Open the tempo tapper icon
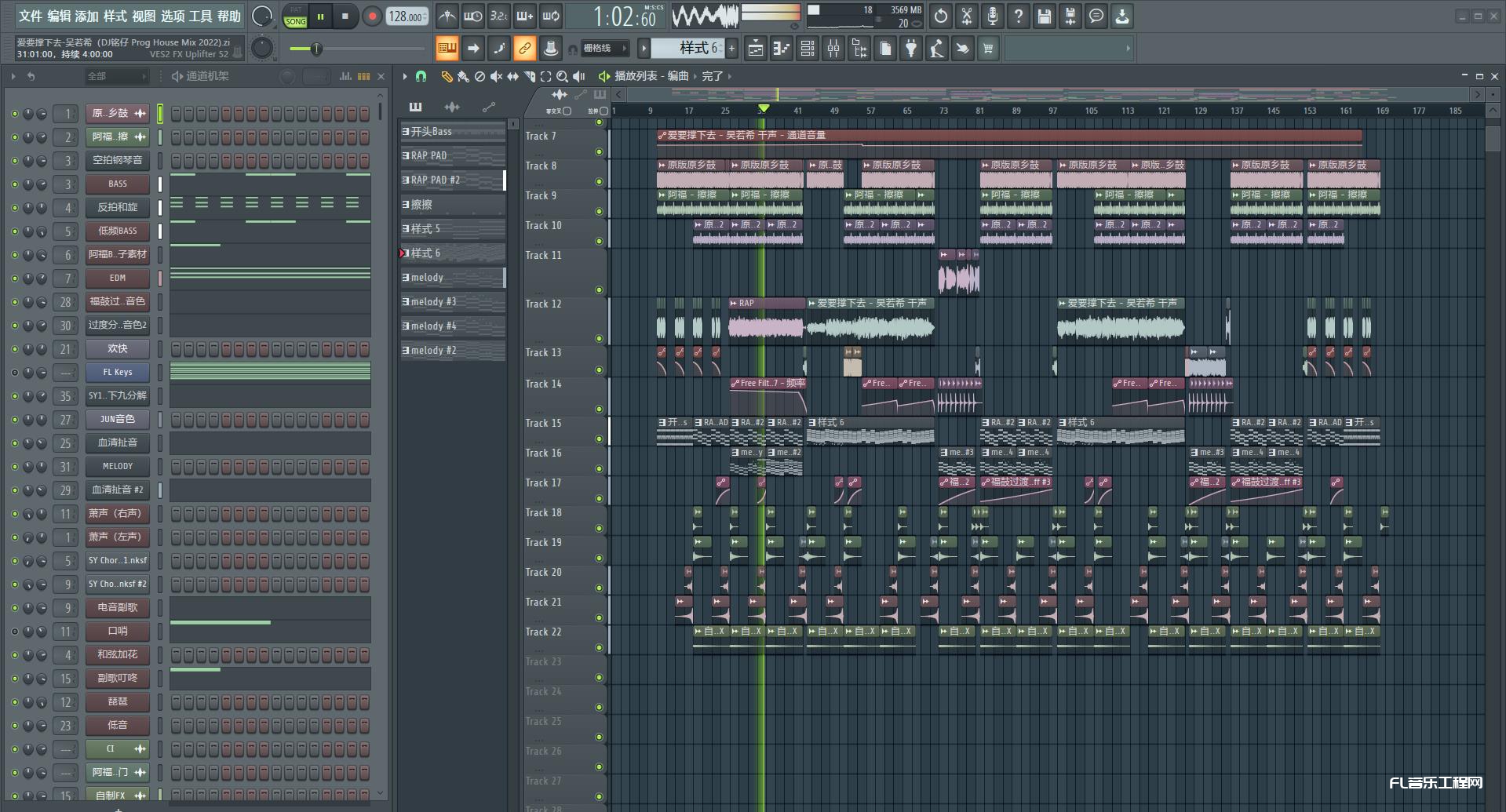The image size is (1506, 812). (x=937, y=49)
